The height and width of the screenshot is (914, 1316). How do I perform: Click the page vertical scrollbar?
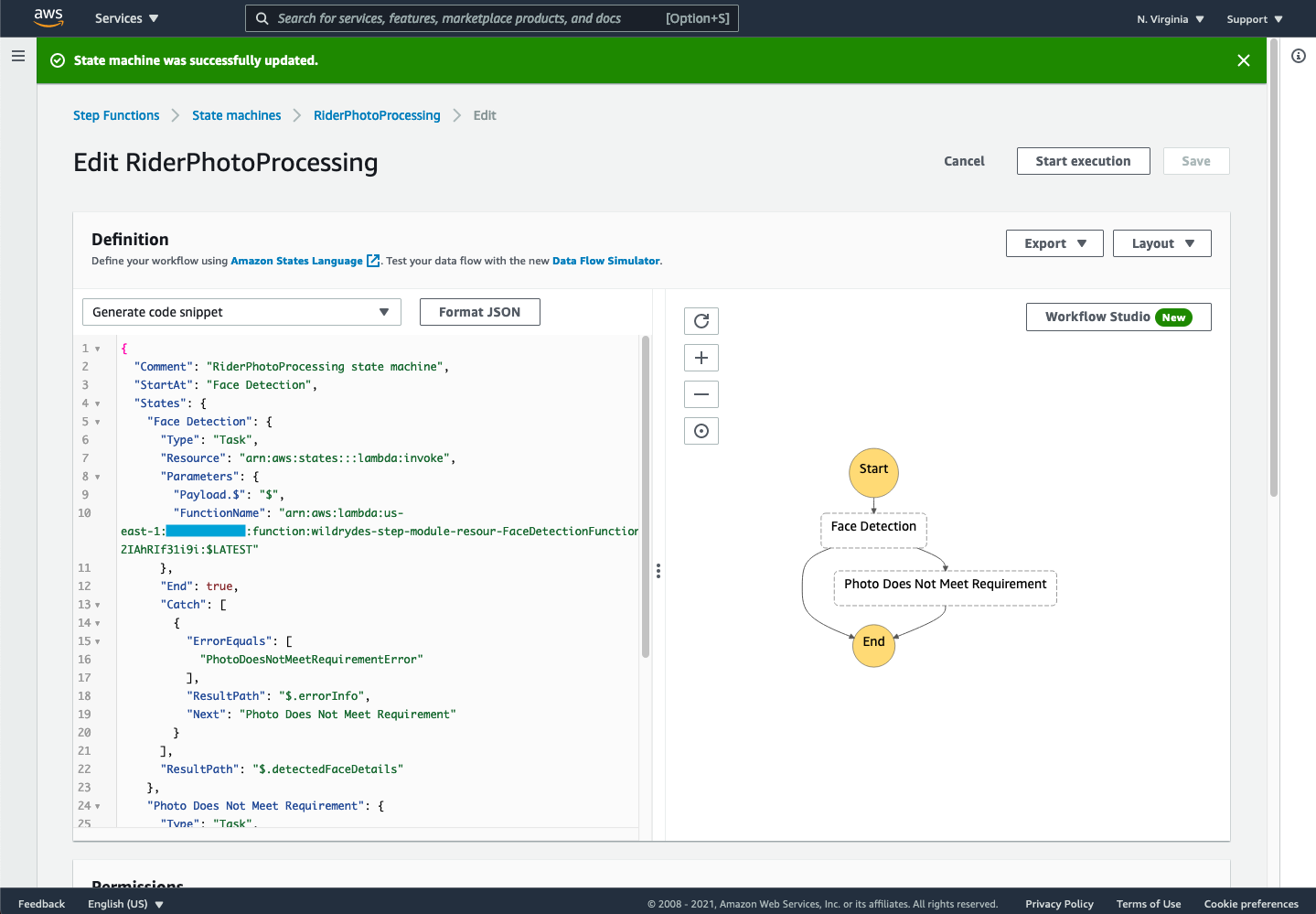tap(1273, 267)
